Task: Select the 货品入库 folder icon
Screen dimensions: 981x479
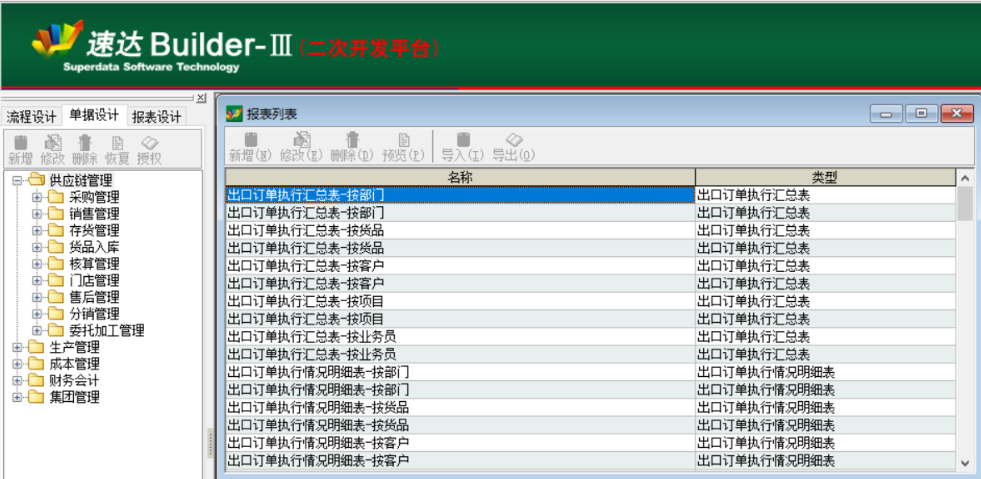Action: [x=57, y=247]
